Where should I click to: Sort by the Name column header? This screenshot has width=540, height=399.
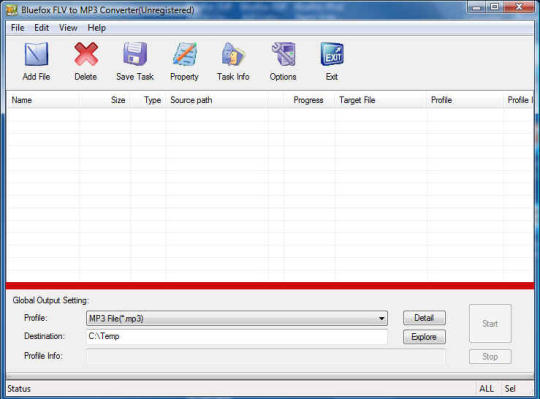tap(43, 100)
